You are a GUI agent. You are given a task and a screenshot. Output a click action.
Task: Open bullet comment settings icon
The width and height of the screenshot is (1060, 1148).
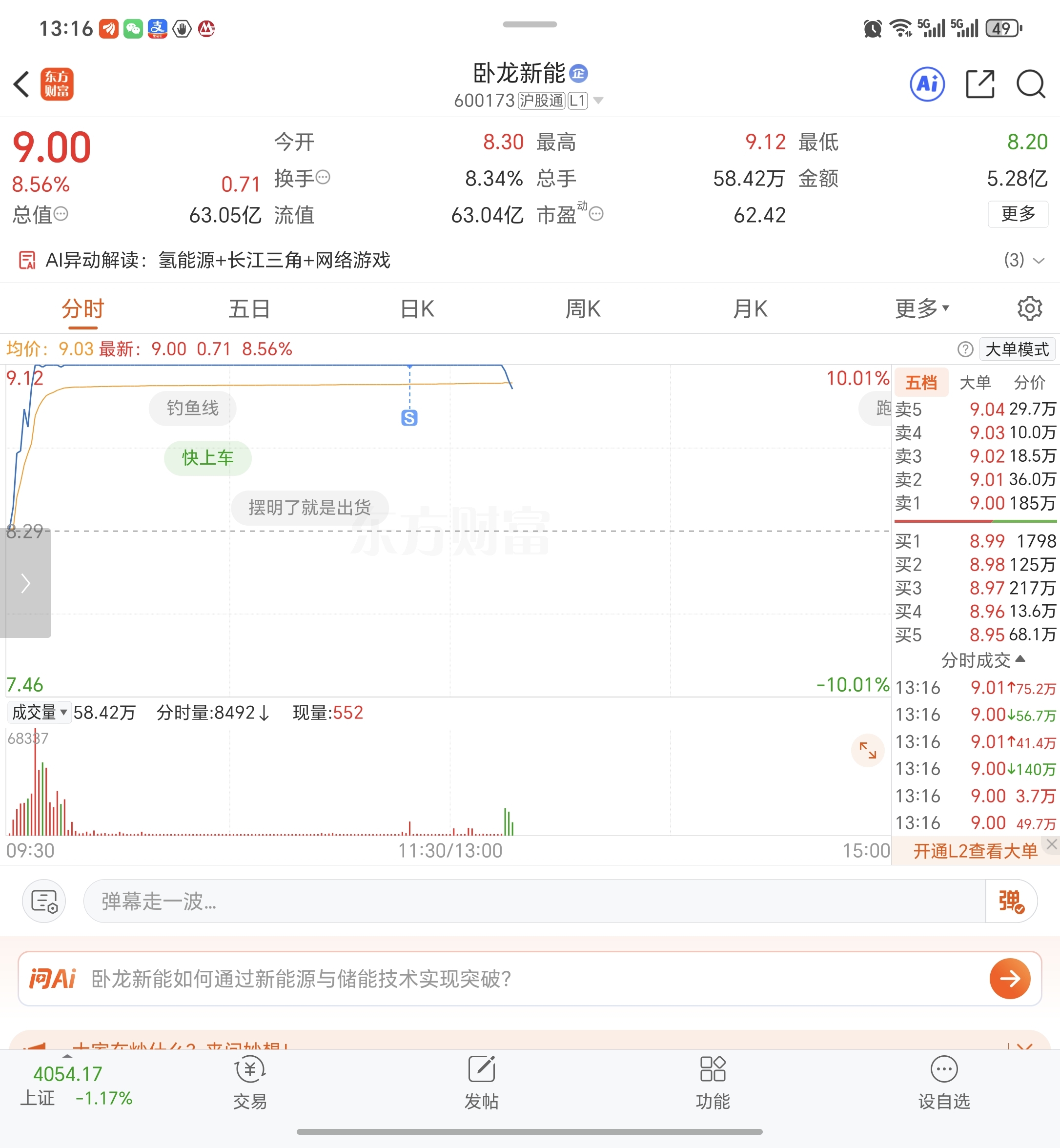44,902
